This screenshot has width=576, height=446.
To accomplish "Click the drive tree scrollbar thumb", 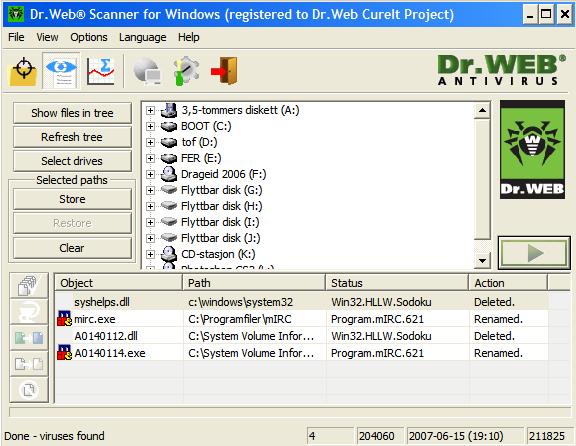I will [482, 179].
